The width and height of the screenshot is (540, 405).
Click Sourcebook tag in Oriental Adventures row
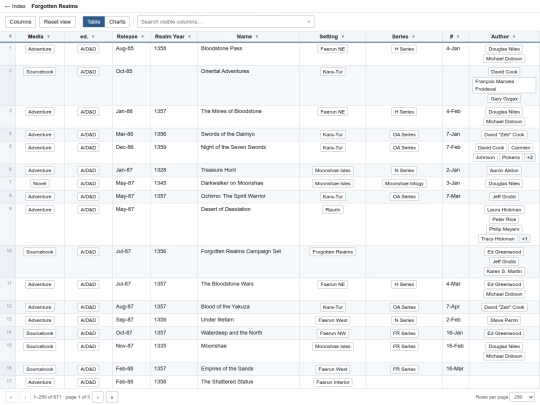coord(40,72)
